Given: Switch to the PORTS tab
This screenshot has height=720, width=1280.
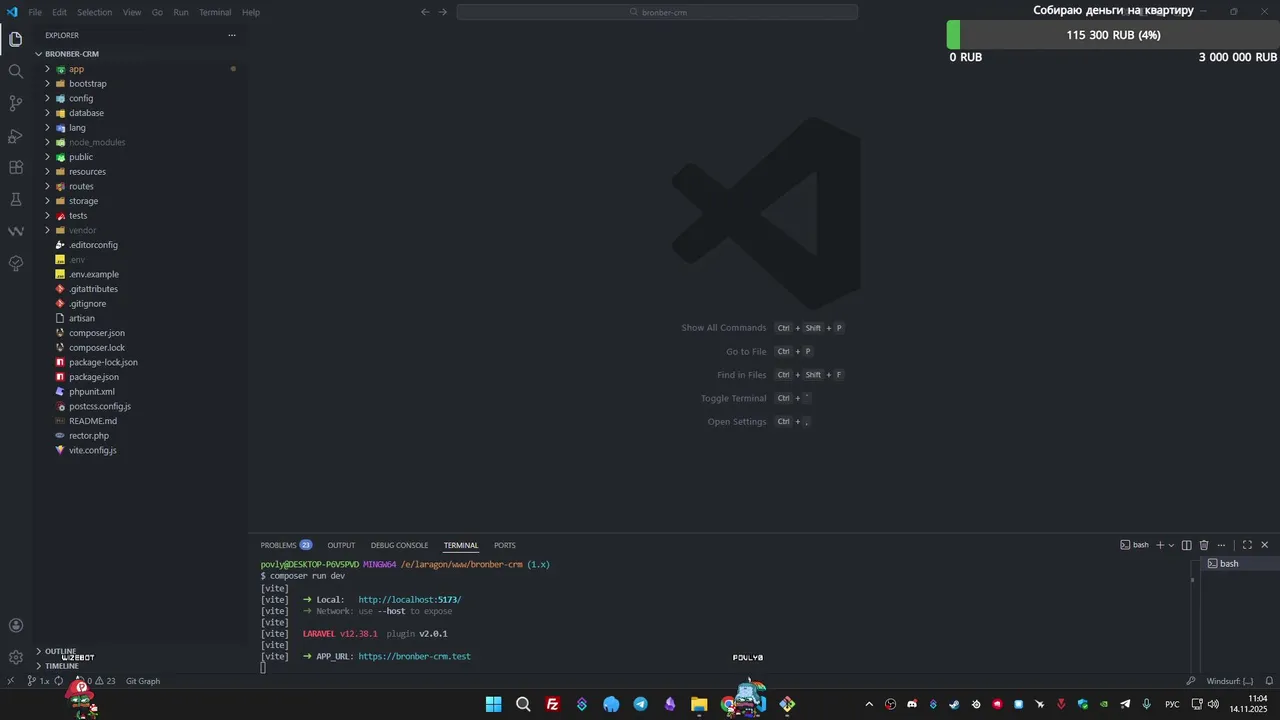Looking at the screenshot, I should (x=505, y=545).
